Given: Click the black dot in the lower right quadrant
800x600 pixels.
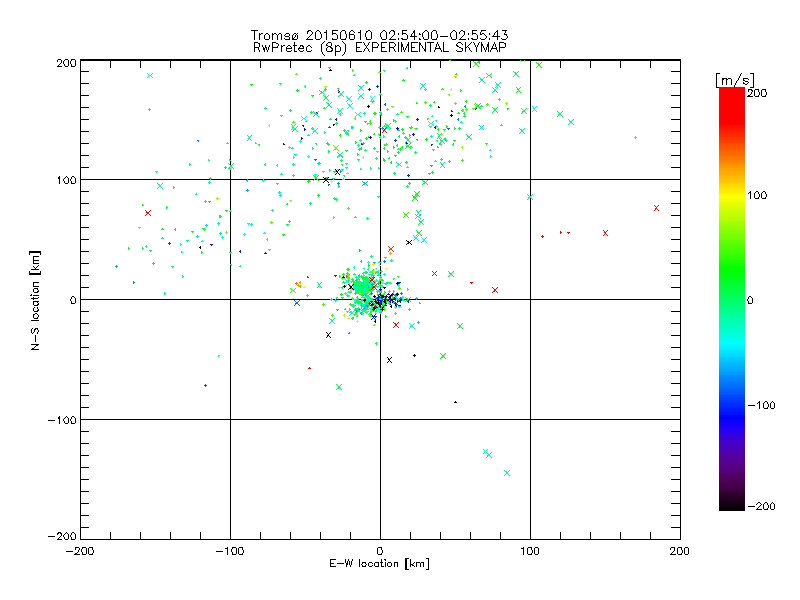Looking at the screenshot, I should point(456,402).
